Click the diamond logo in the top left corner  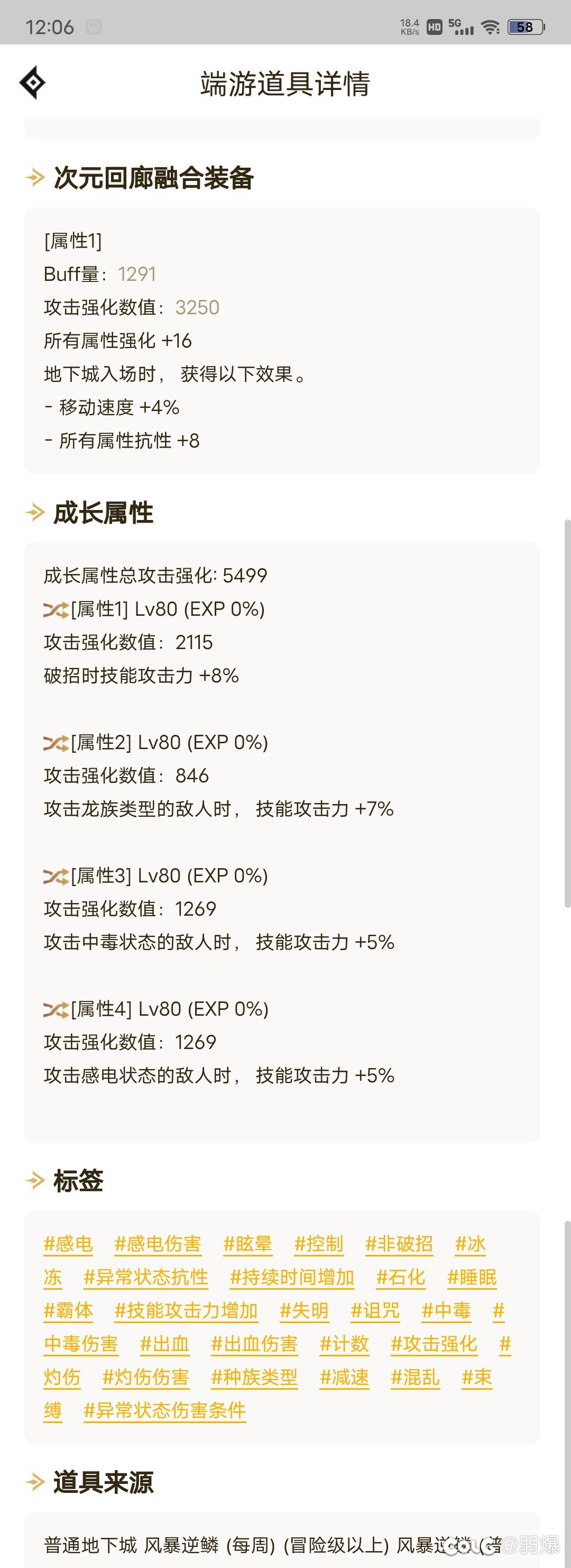[x=33, y=81]
